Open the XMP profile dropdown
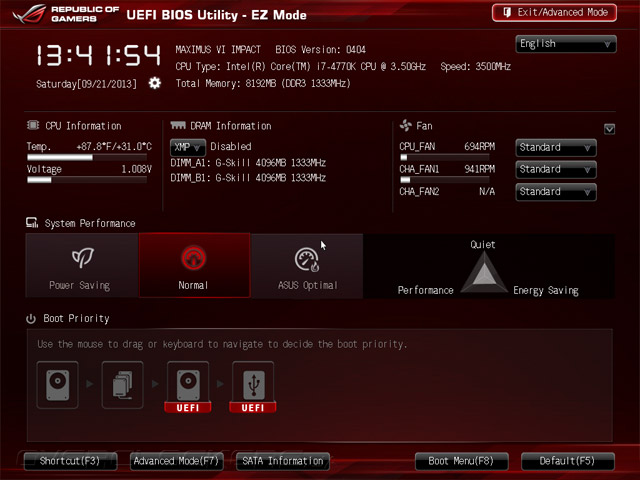This screenshot has width=640, height=480. (x=188, y=147)
